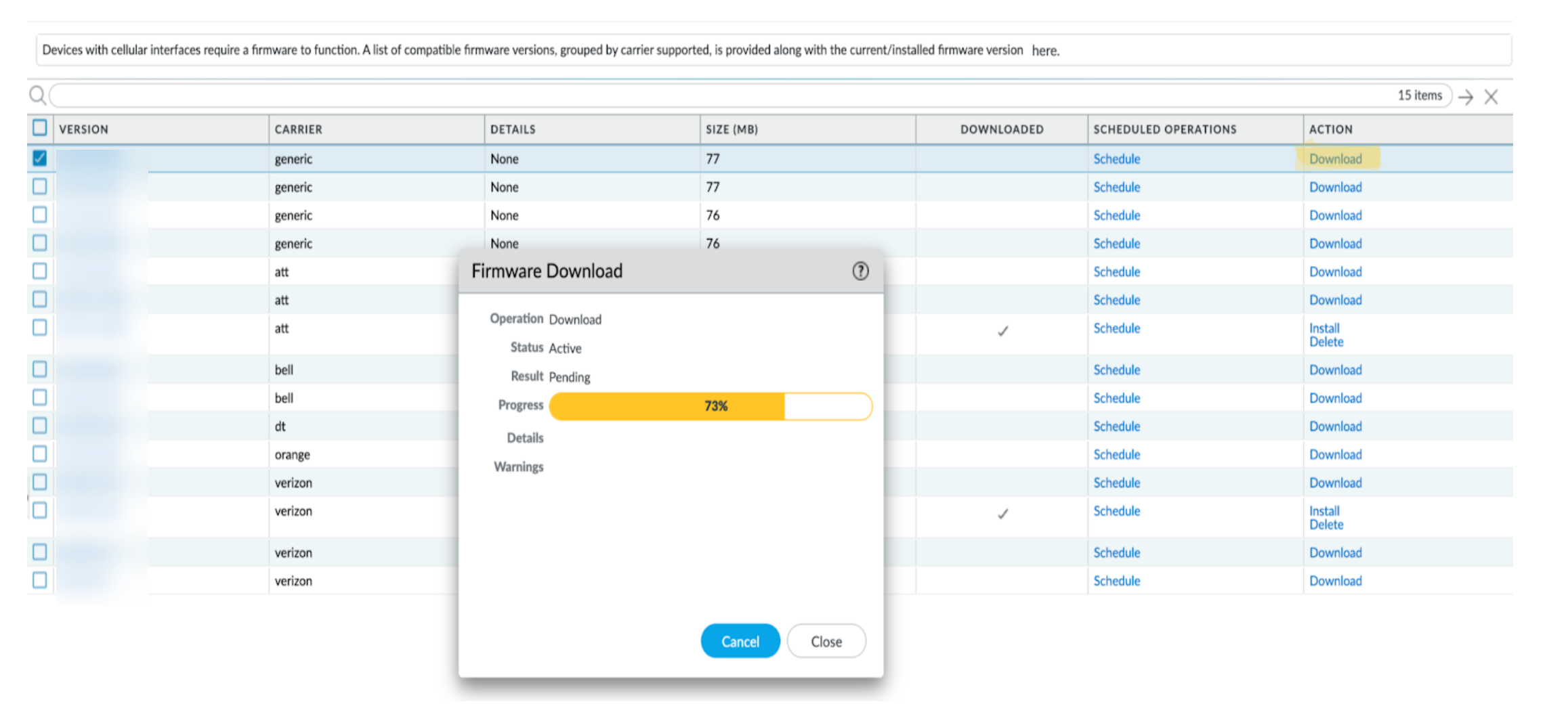1568x704 pixels.
Task: Click the Version column header
Action: coord(83,129)
